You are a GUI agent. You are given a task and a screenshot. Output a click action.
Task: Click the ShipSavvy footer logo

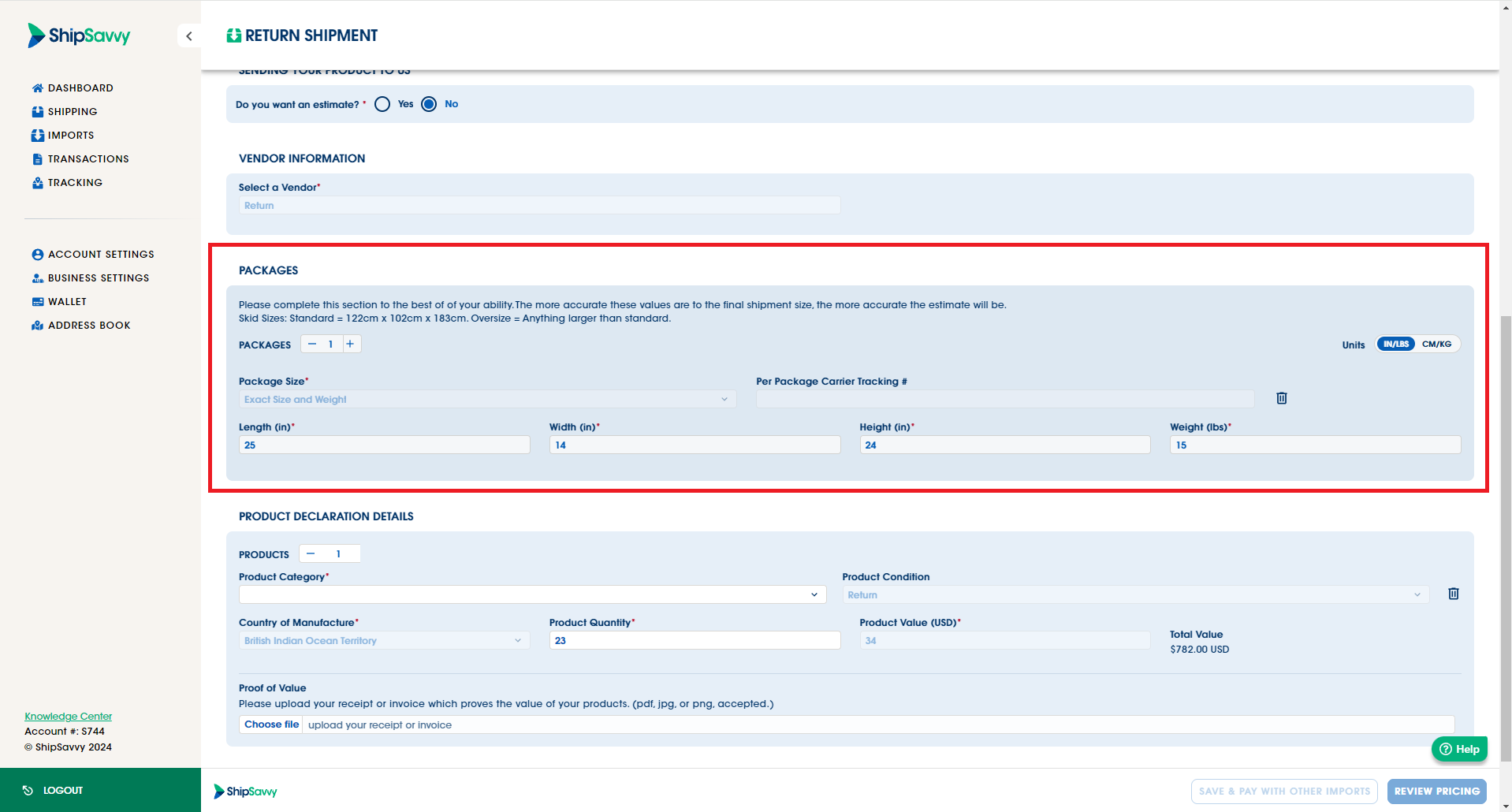pyautogui.click(x=246, y=791)
